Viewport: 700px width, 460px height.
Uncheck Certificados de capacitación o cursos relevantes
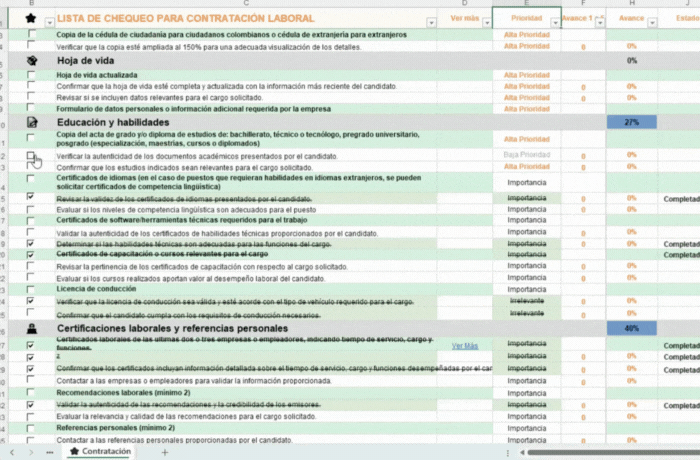[x=30, y=255]
